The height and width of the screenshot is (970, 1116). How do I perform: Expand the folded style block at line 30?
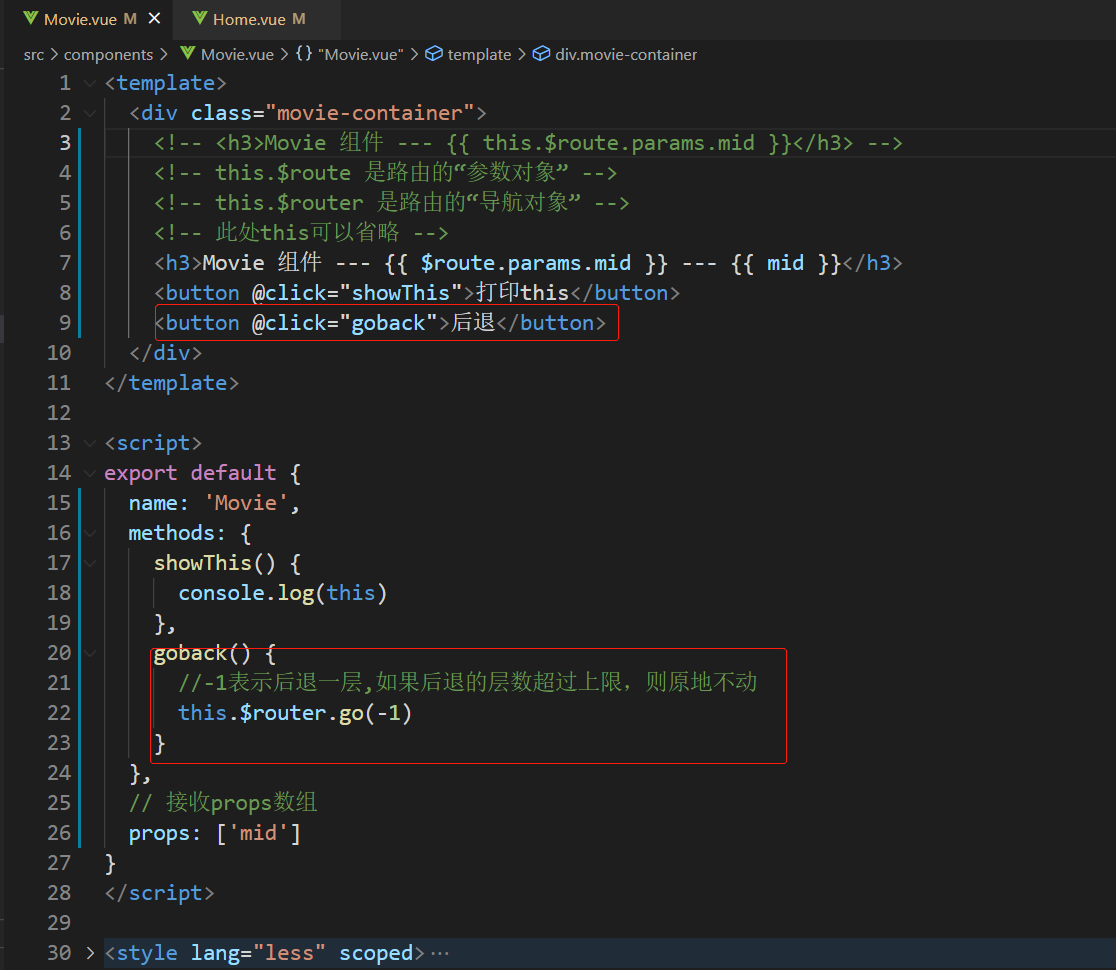(x=90, y=953)
